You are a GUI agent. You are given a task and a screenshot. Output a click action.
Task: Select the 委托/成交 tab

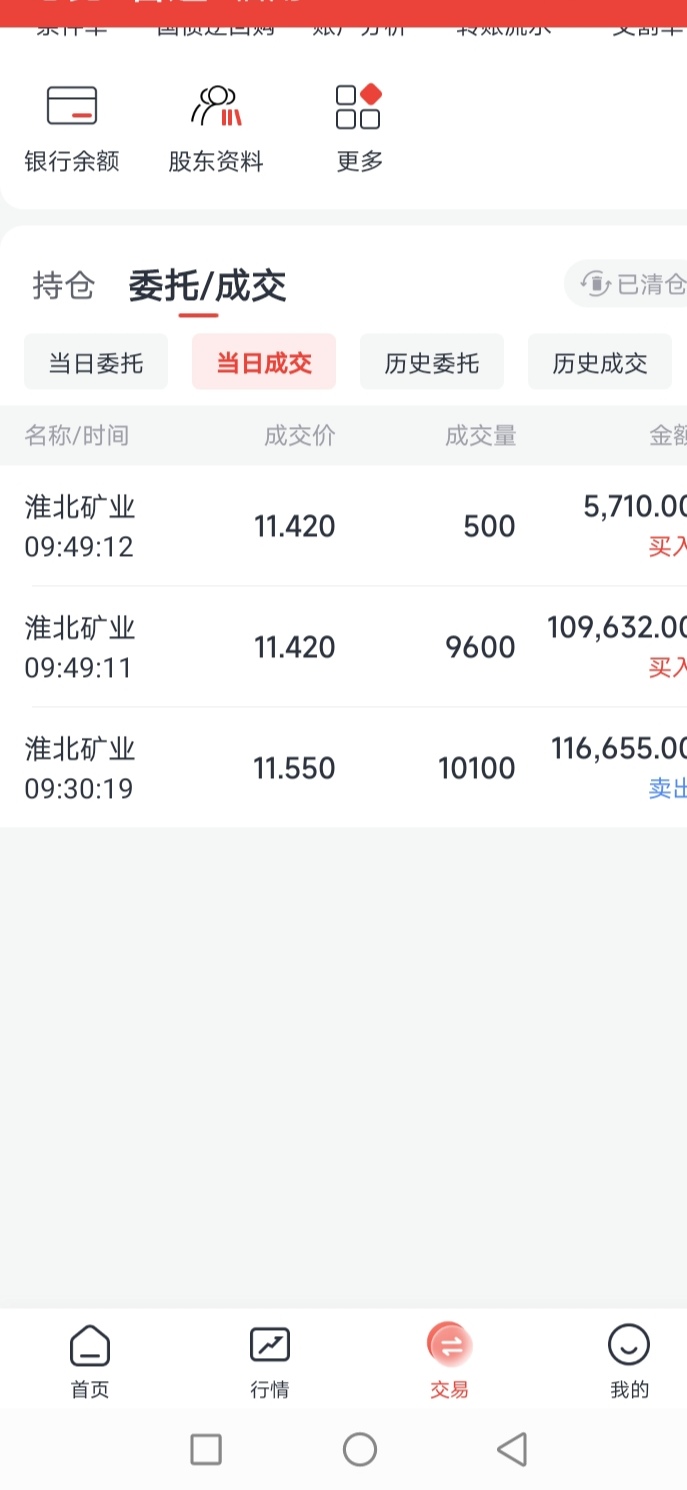207,286
